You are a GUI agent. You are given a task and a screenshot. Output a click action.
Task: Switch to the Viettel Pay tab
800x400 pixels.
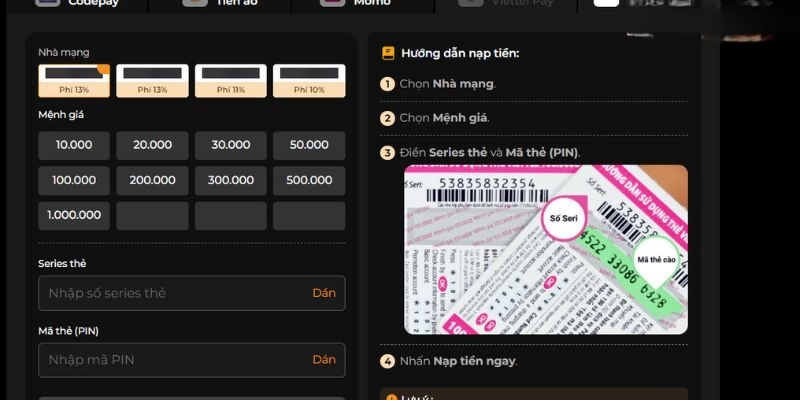[506, 4]
